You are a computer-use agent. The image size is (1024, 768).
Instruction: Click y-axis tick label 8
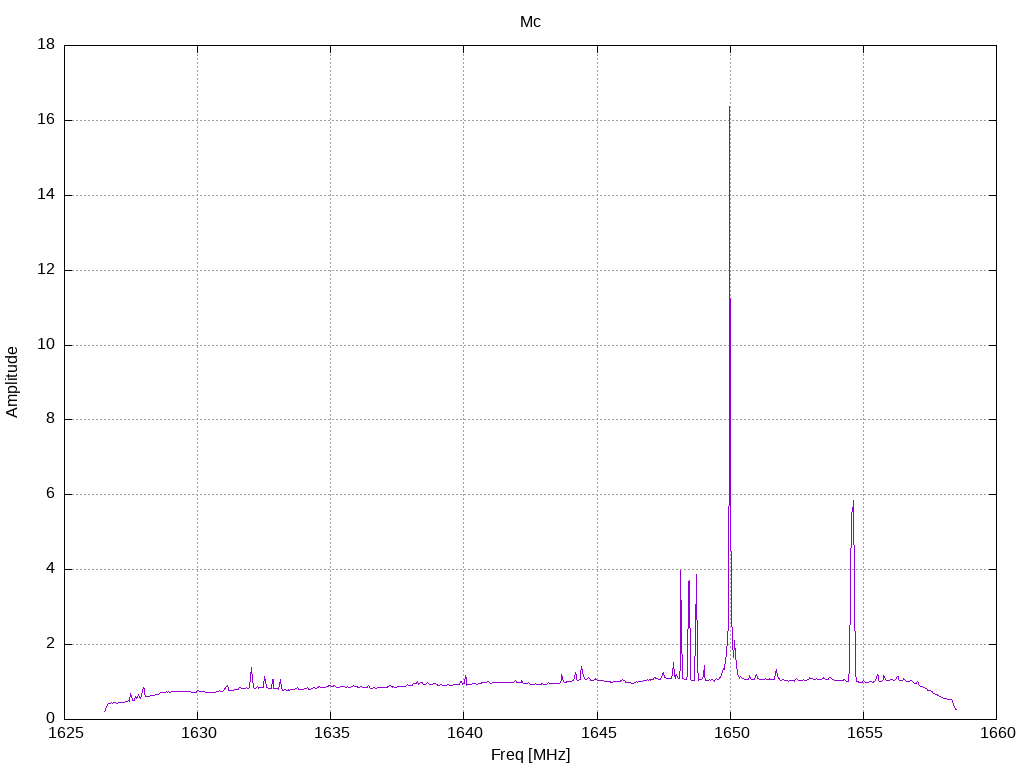point(50,419)
